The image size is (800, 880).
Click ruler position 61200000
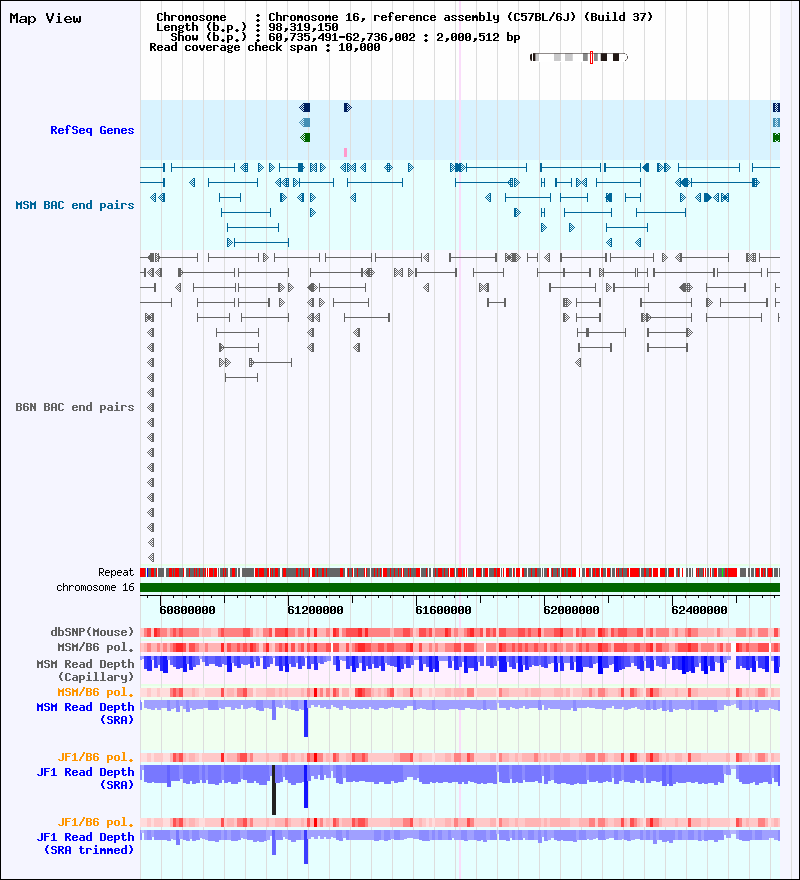[315, 610]
